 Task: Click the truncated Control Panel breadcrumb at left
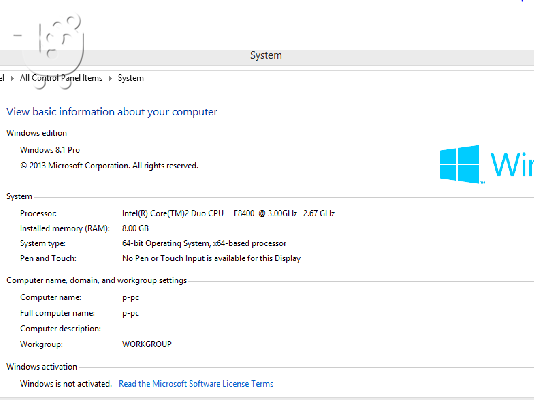tap(2, 78)
